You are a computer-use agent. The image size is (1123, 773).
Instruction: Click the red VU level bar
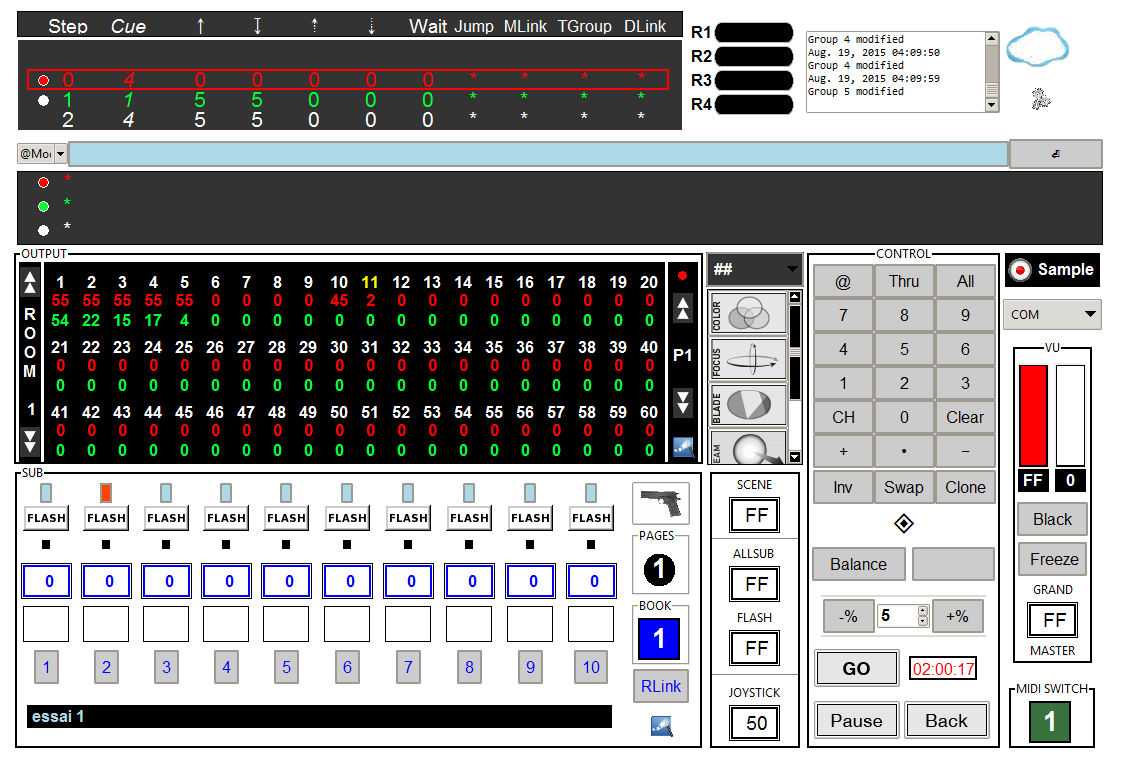point(1033,416)
